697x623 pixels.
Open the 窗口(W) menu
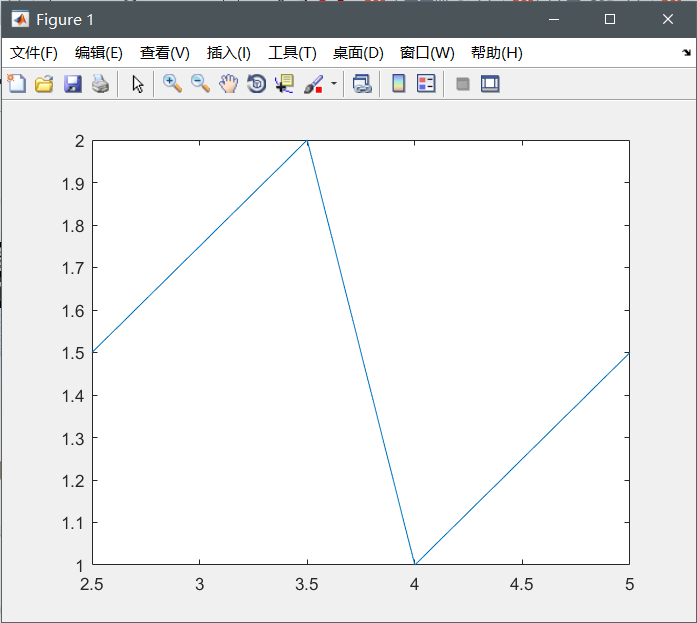tap(427, 53)
